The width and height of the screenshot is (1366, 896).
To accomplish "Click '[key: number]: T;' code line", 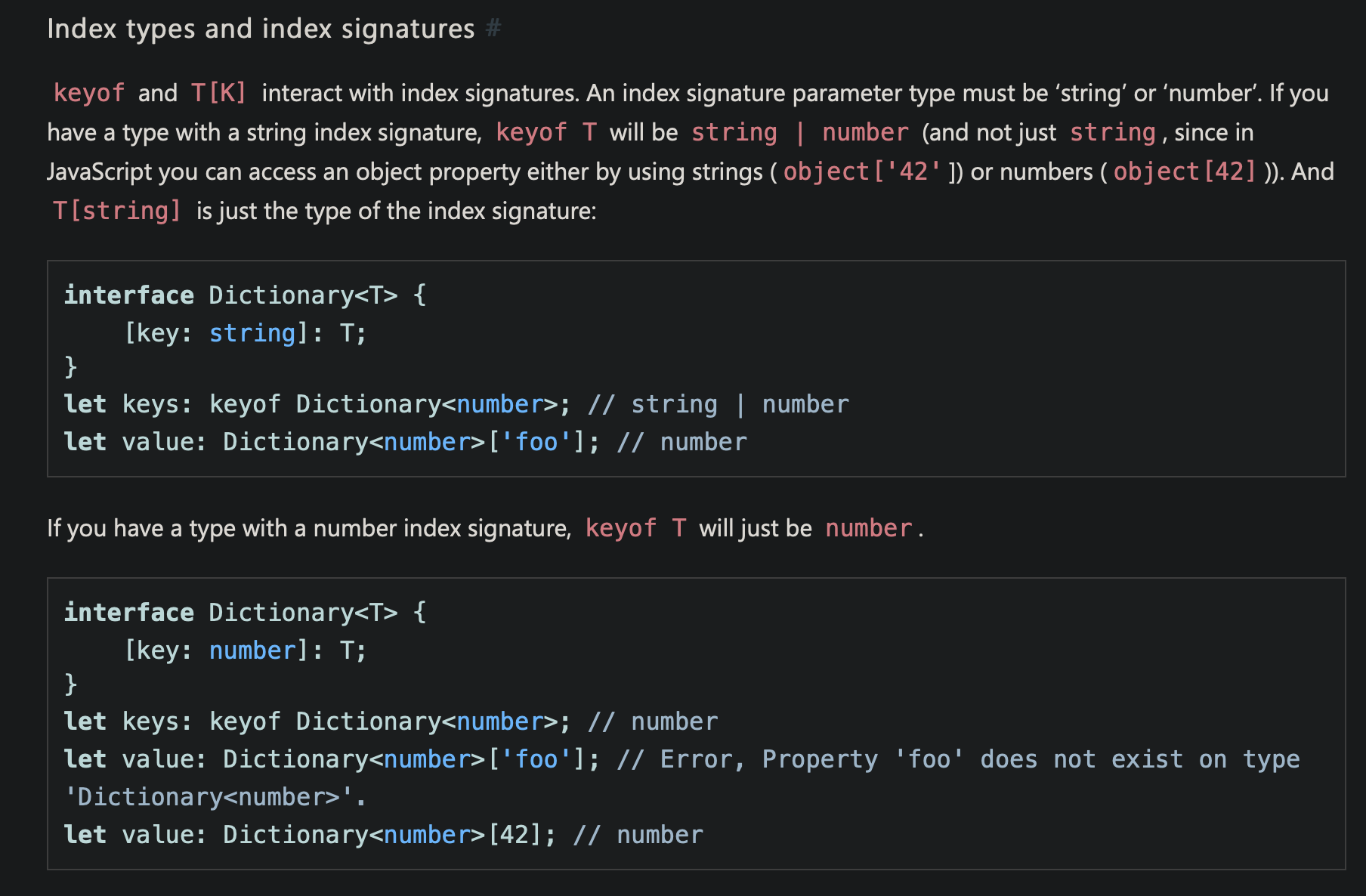I will coord(246,650).
